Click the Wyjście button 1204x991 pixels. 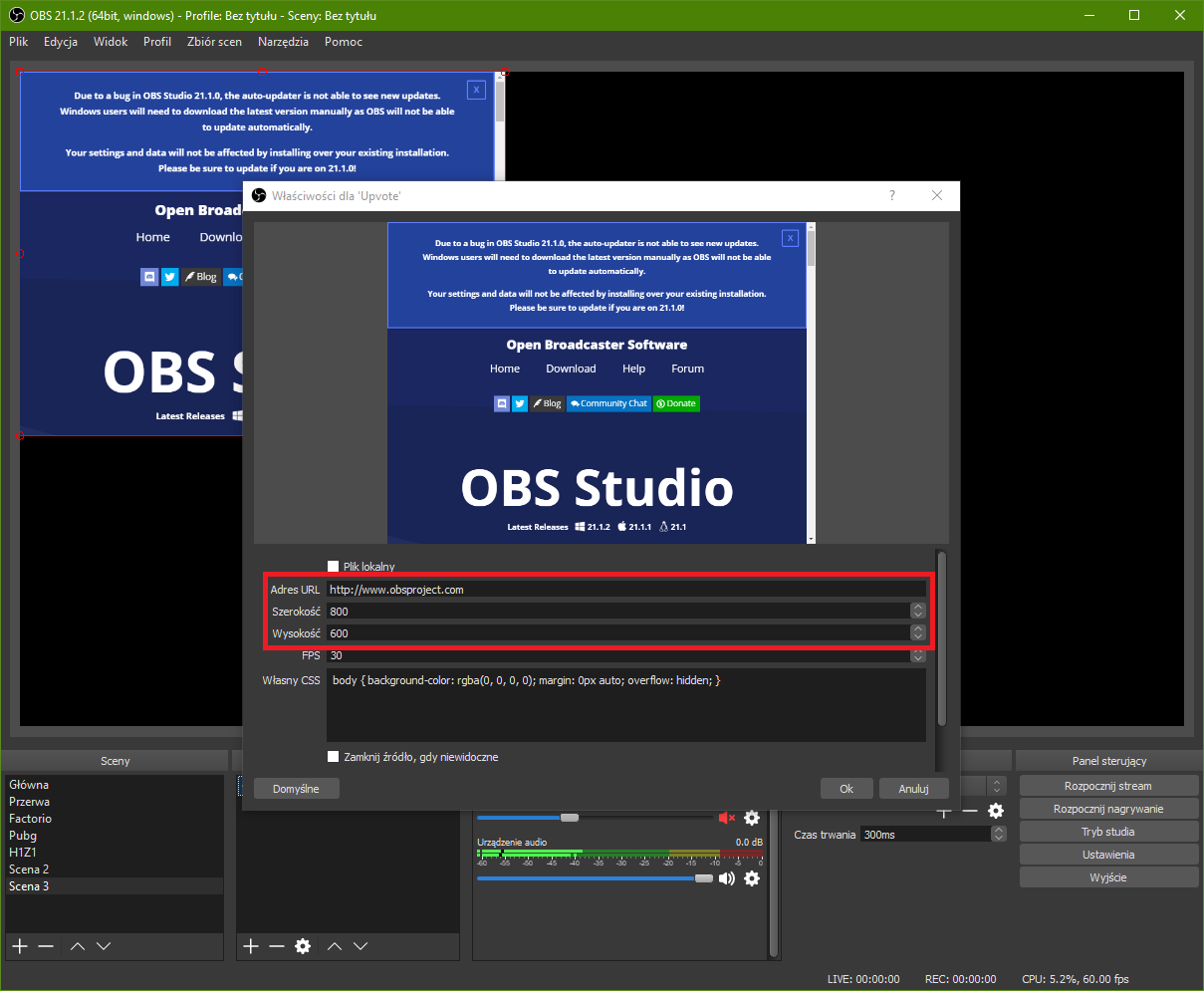point(1107,877)
